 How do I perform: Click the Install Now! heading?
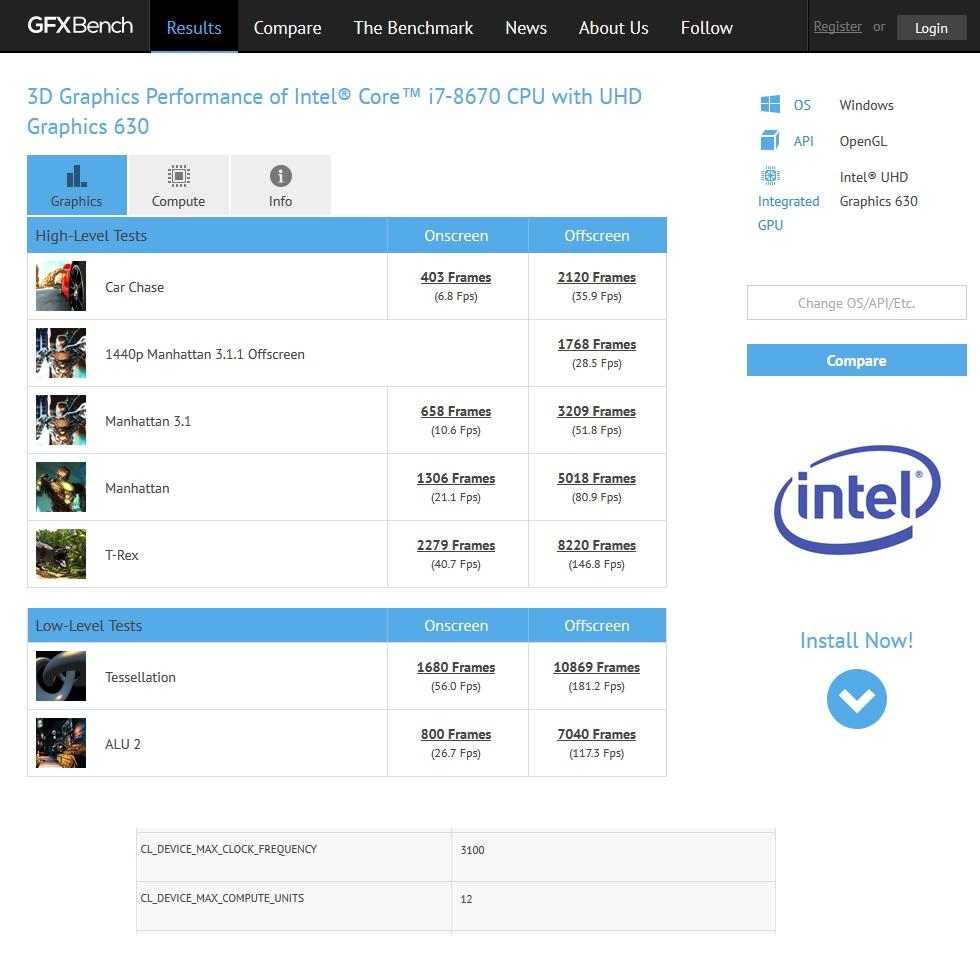tap(856, 640)
